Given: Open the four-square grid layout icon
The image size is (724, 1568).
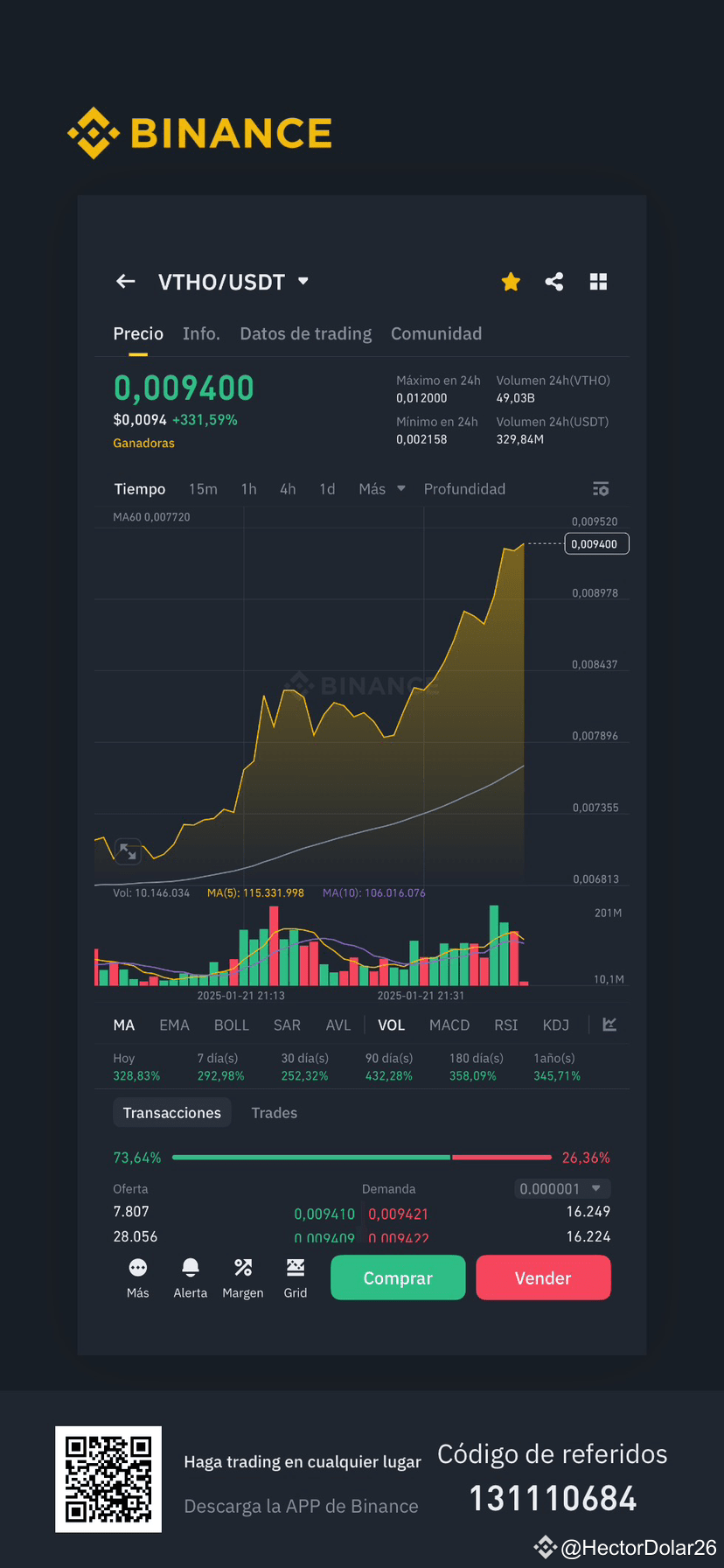Looking at the screenshot, I should [x=598, y=281].
